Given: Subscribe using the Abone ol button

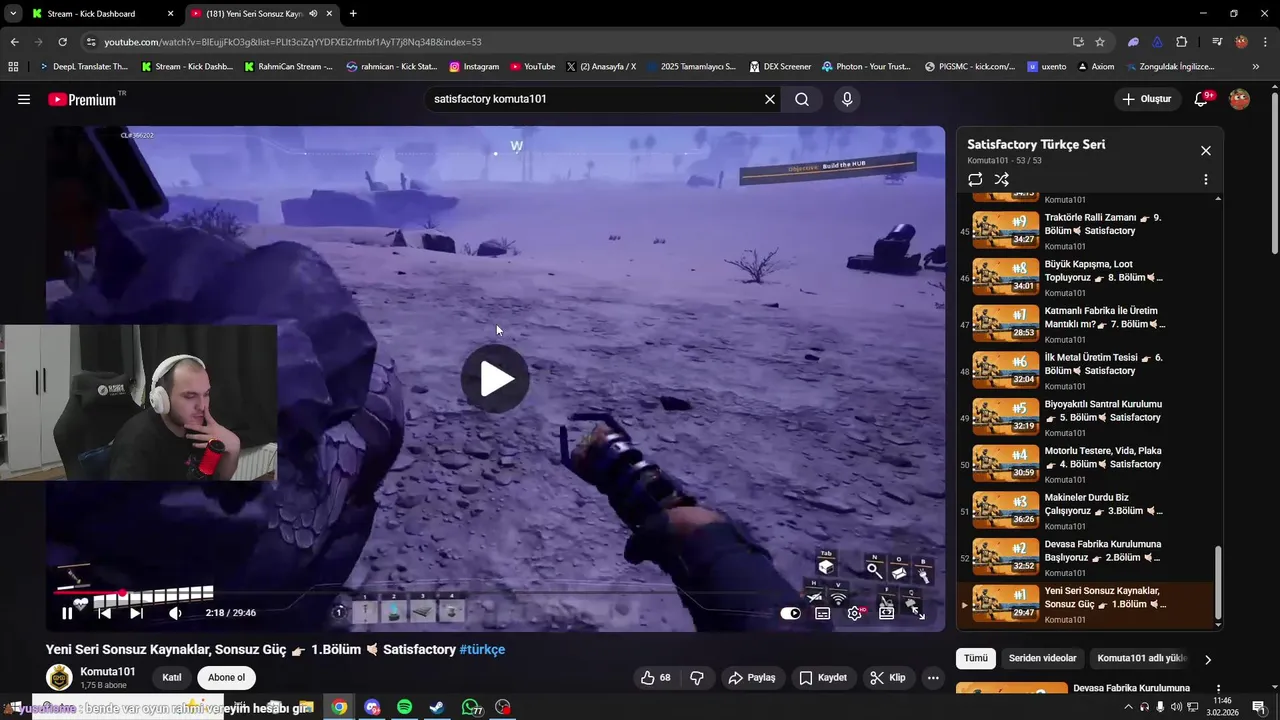Looking at the screenshot, I should pyautogui.click(x=226, y=677).
